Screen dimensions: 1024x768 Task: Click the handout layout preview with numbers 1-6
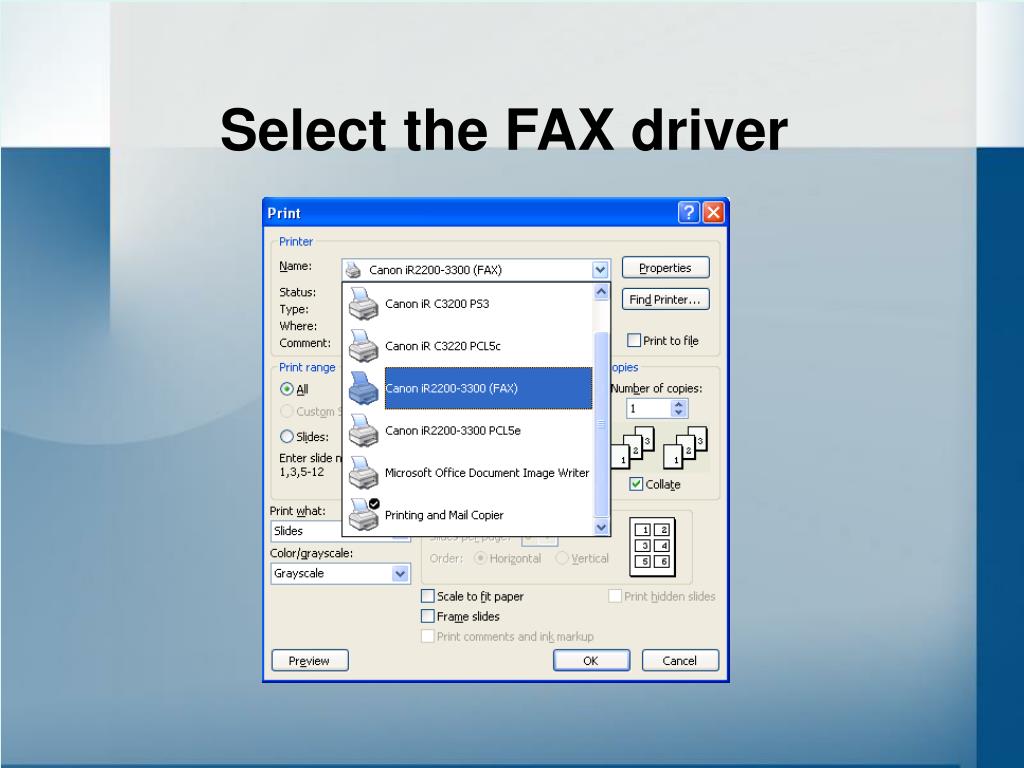tap(652, 547)
